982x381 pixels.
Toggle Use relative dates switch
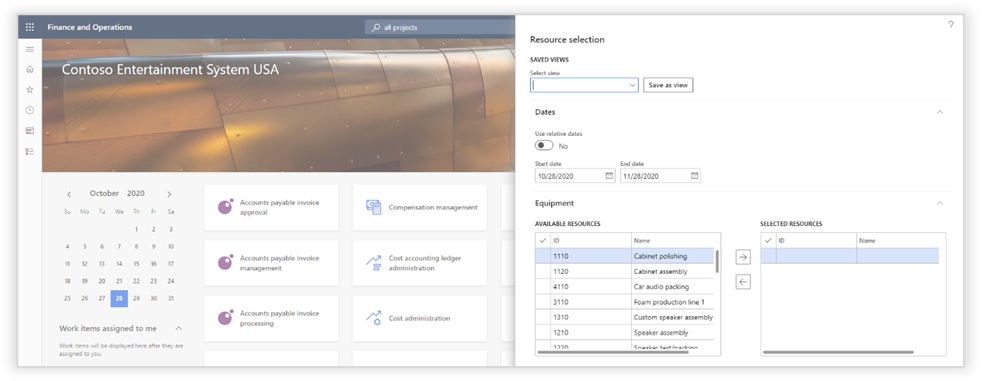point(544,146)
